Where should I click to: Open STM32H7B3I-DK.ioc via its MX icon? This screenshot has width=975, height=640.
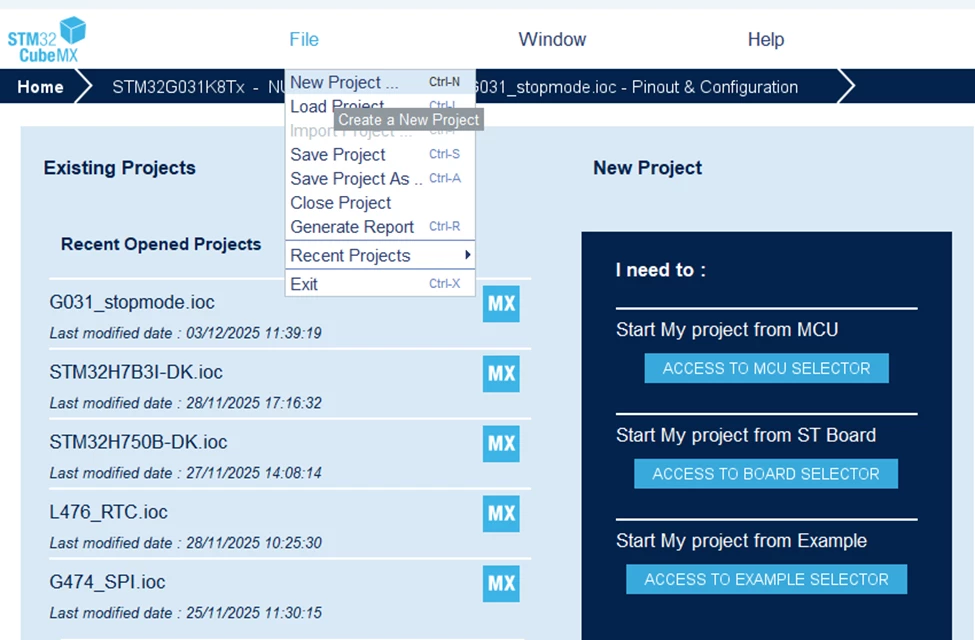point(501,373)
